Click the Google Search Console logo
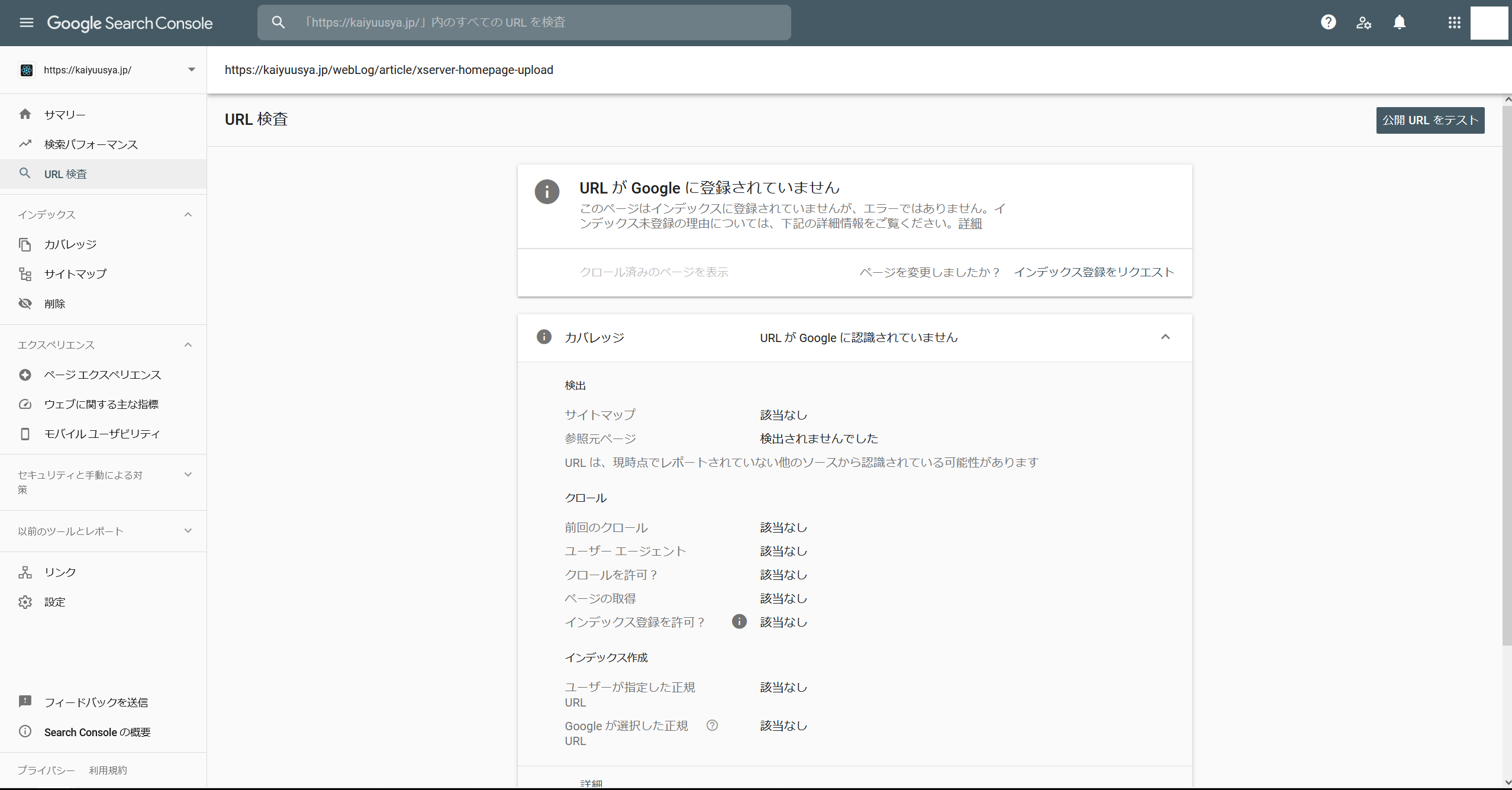Image resolution: width=1512 pixels, height=790 pixels. tap(130, 23)
